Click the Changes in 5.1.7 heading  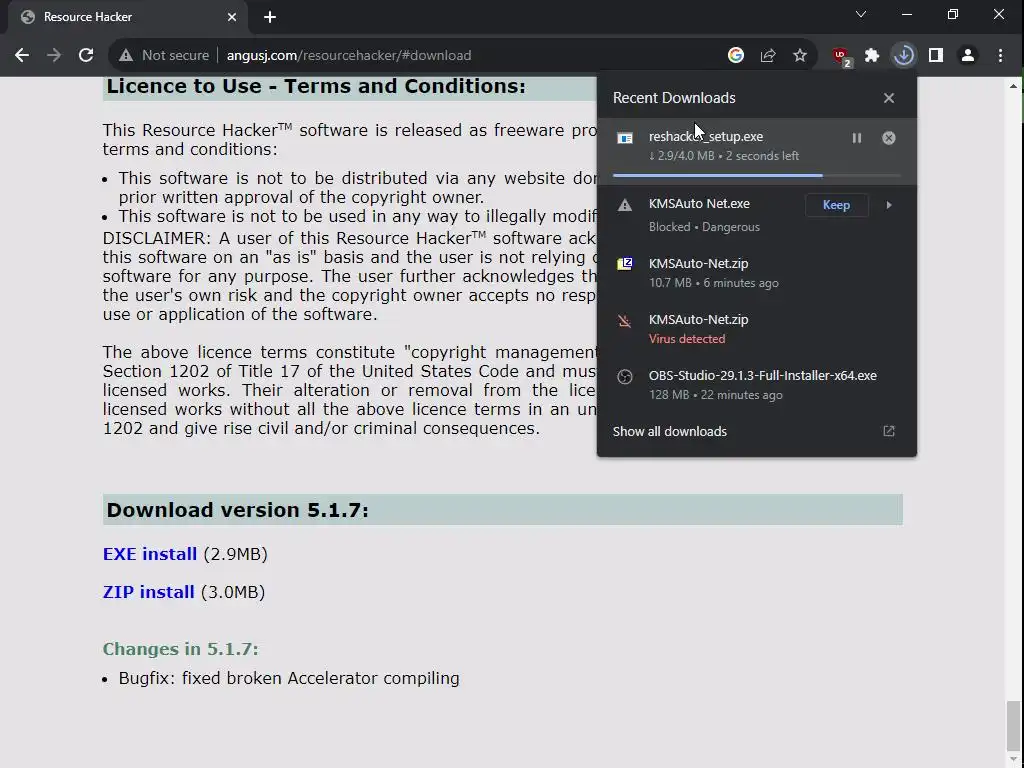pos(181,649)
